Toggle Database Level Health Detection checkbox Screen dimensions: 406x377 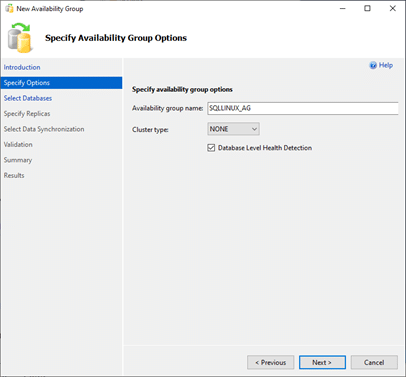click(211, 148)
